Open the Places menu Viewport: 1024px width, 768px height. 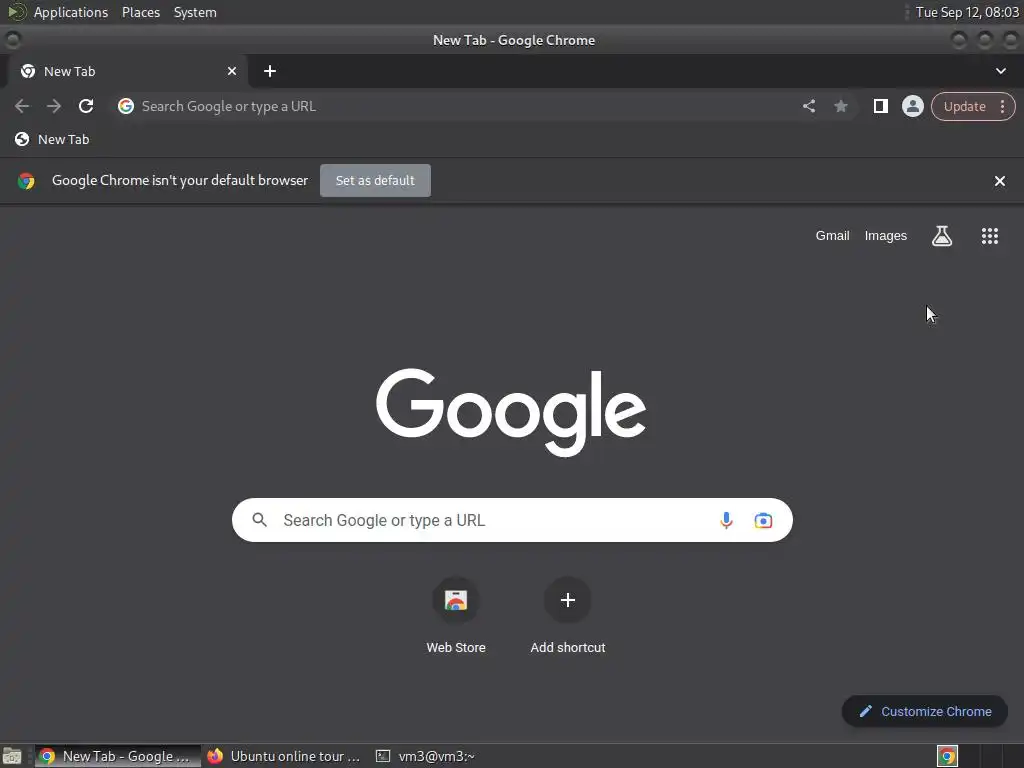tap(140, 12)
